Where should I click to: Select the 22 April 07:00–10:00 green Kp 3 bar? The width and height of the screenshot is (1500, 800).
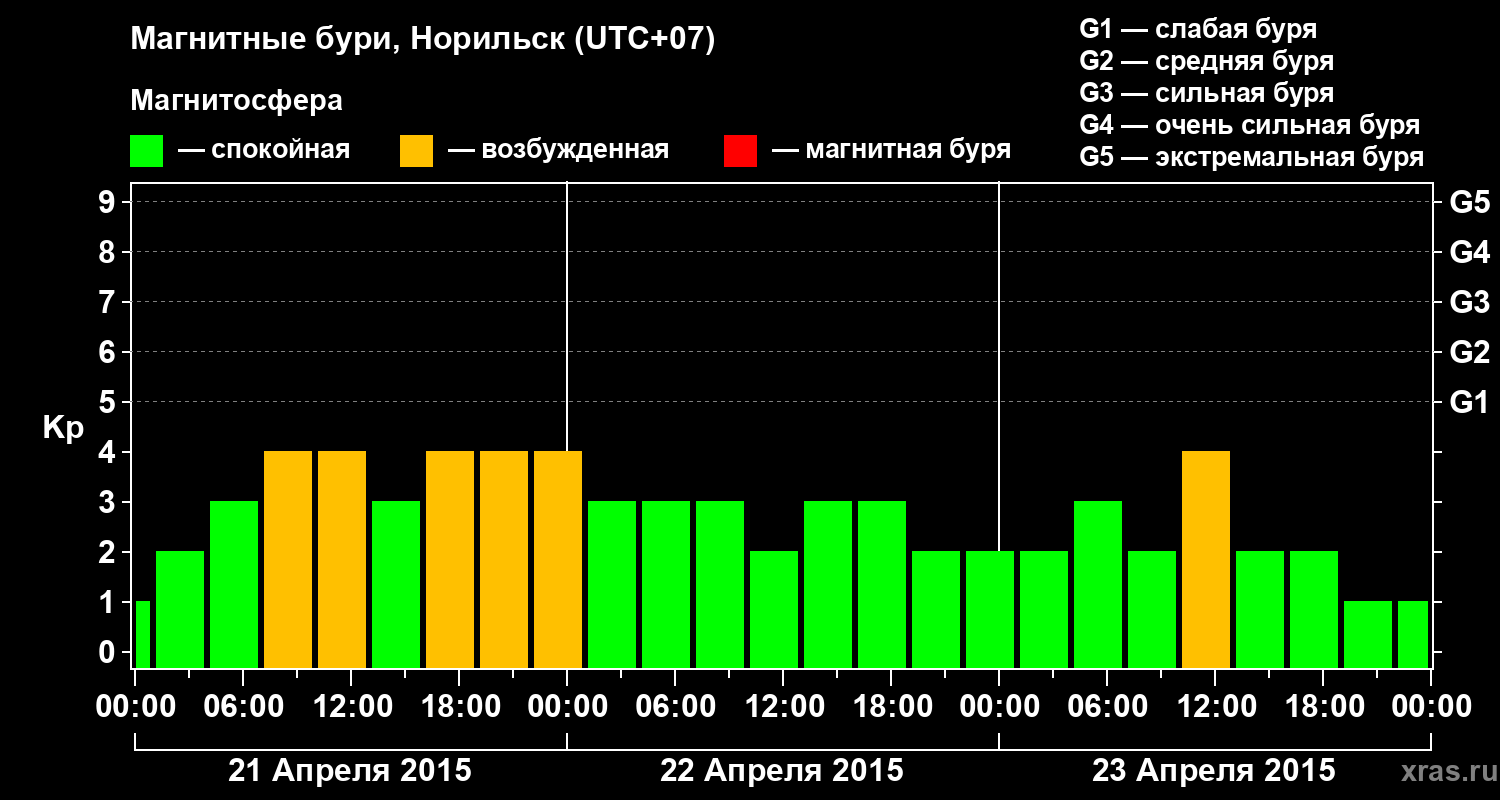point(720,584)
